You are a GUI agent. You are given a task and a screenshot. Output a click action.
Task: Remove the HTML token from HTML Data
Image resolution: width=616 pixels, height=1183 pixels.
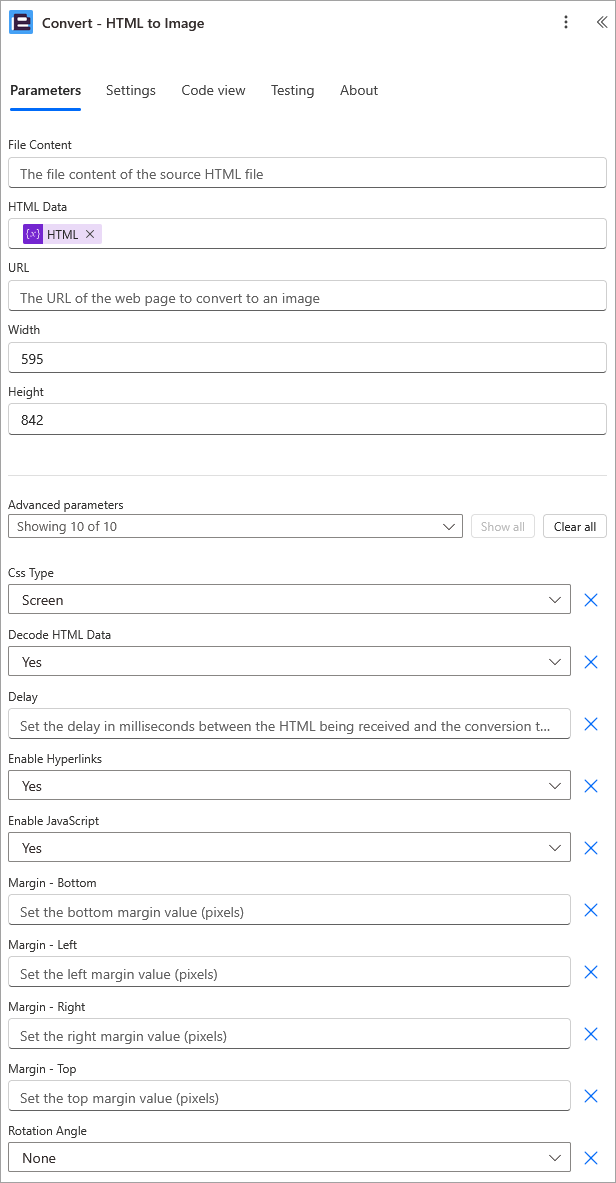[90, 235]
